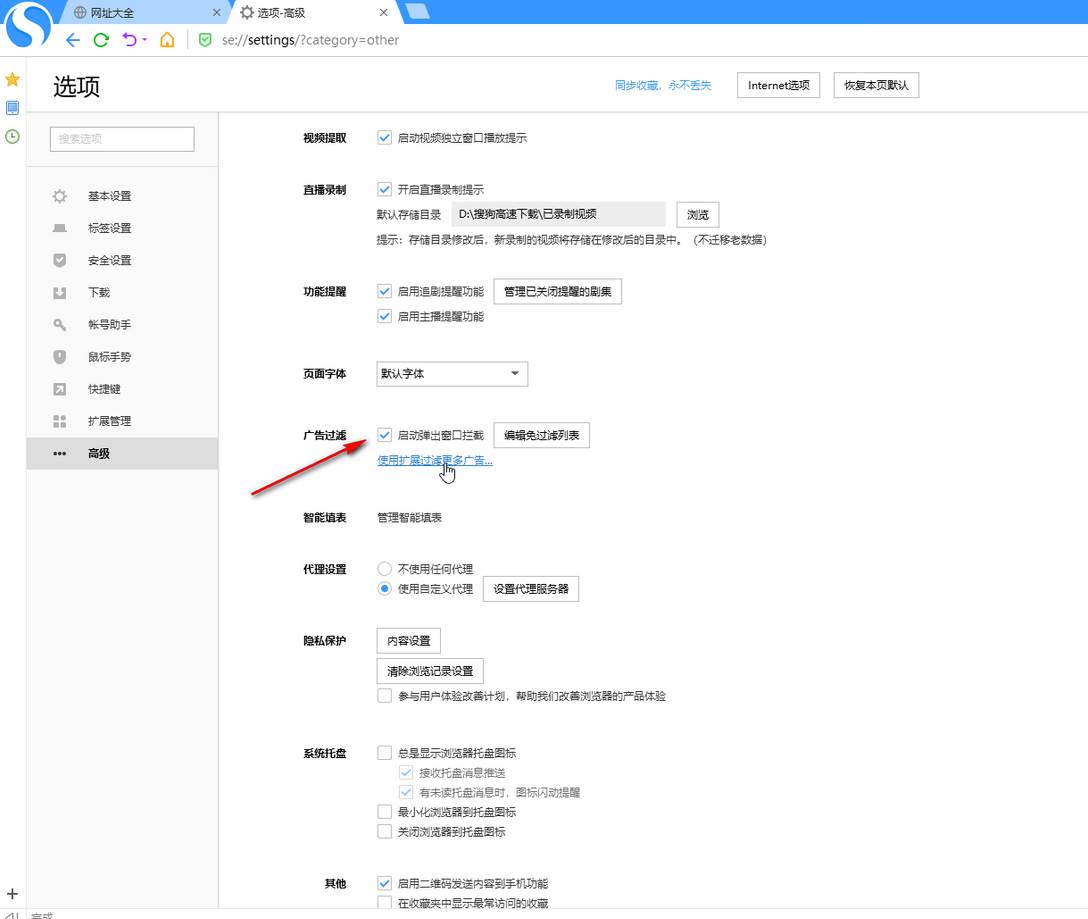Click the plus icon at sidebar bottom
This screenshot has width=1088, height=919.
pyautogui.click(x=12, y=894)
